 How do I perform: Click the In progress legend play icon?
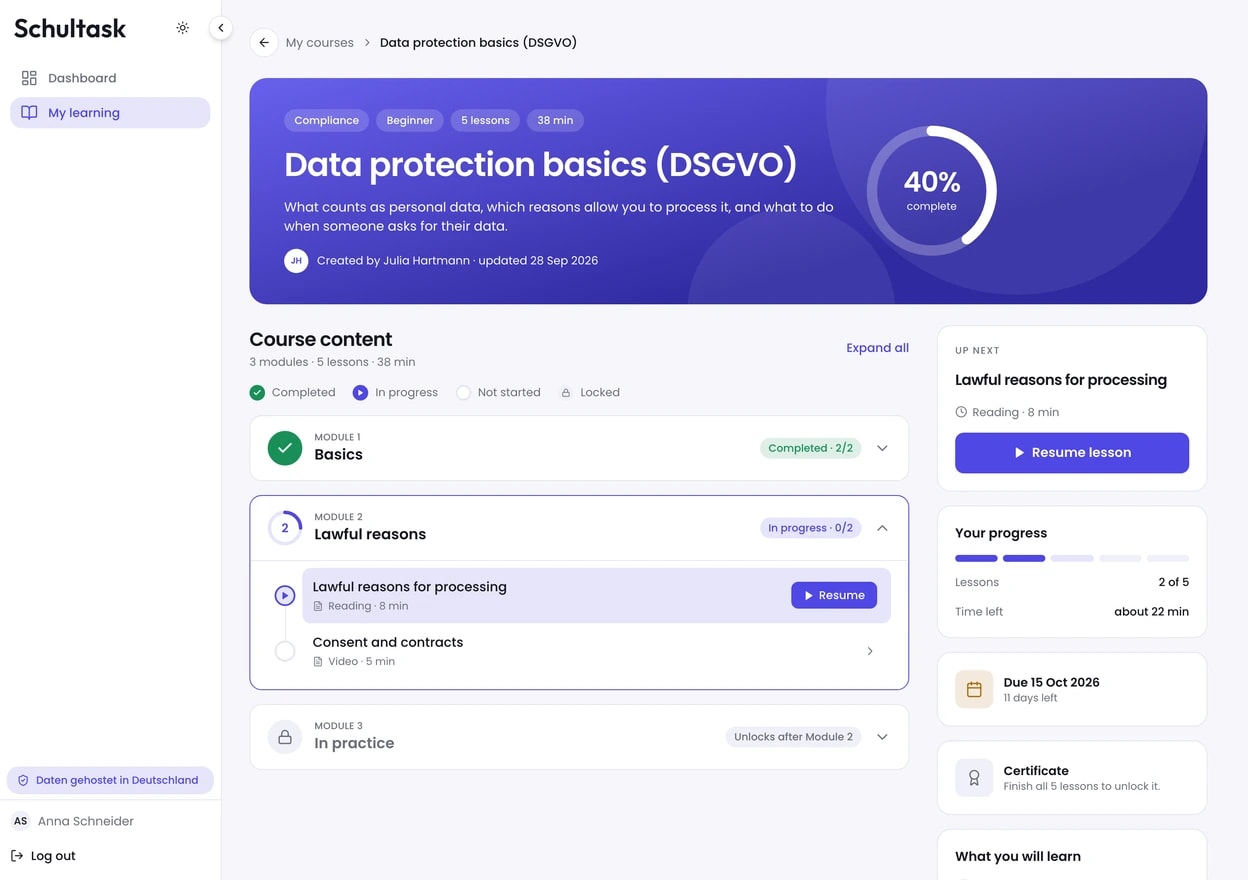tap(360, 393)
